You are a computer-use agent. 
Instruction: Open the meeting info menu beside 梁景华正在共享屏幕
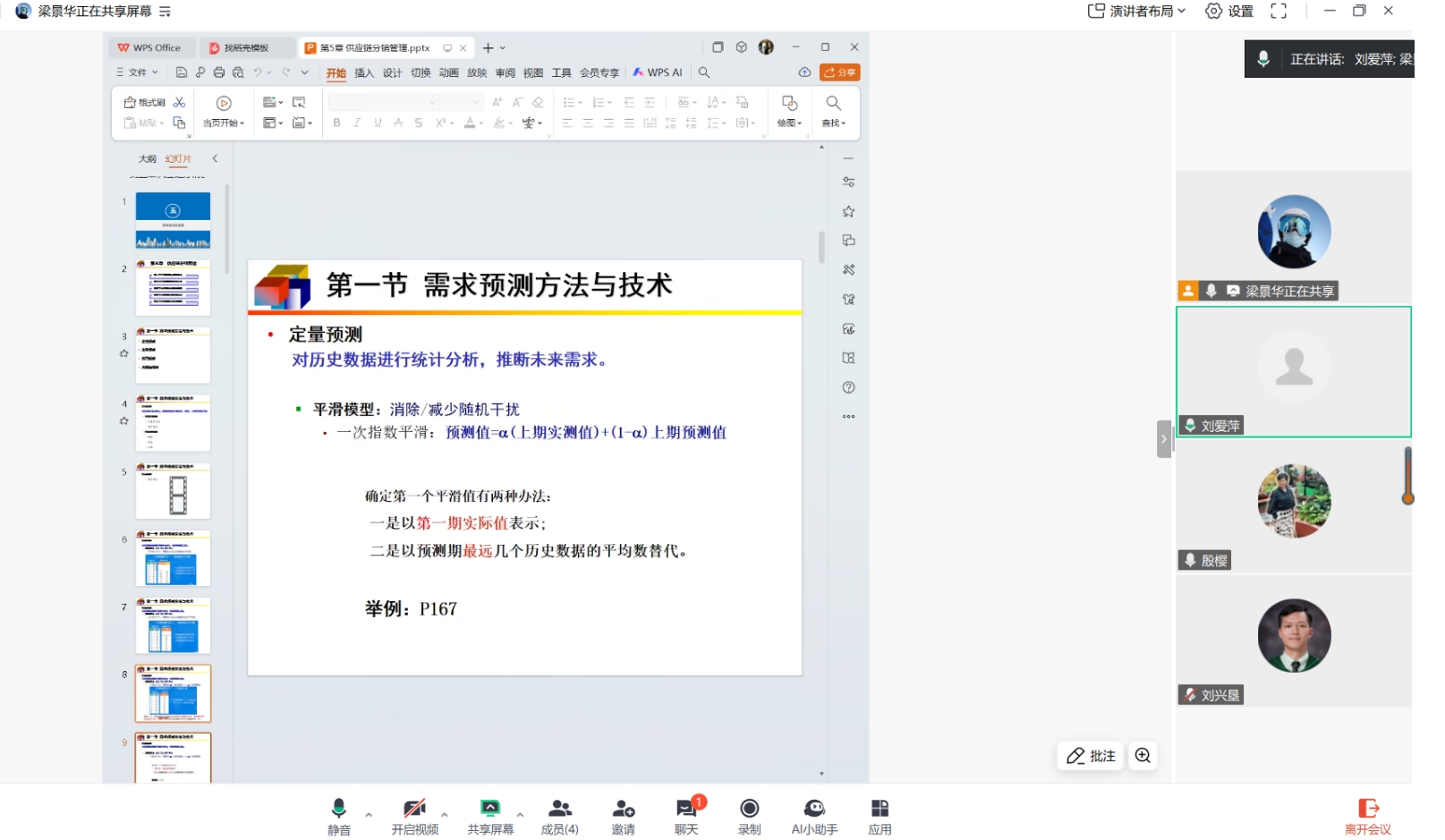(165, 12)
